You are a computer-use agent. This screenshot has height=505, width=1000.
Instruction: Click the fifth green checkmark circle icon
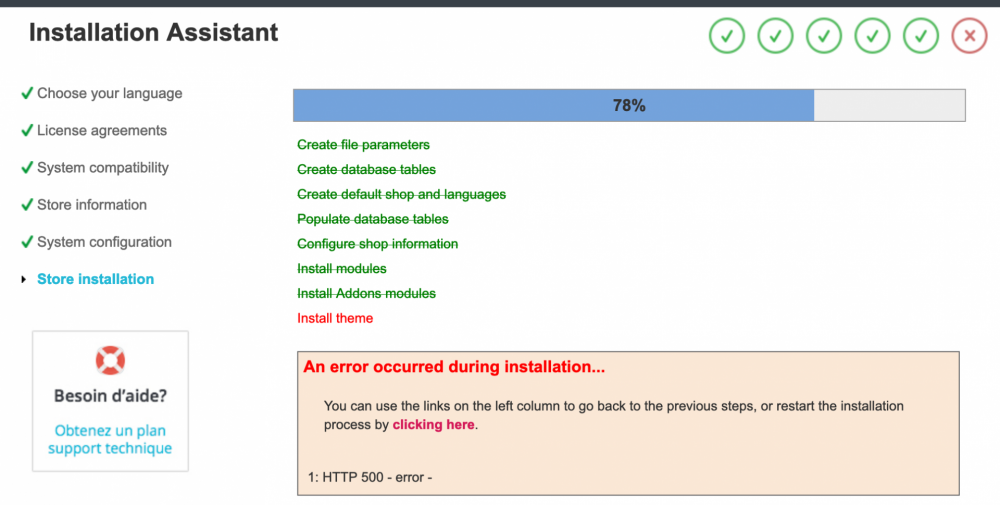click(920, 36)
